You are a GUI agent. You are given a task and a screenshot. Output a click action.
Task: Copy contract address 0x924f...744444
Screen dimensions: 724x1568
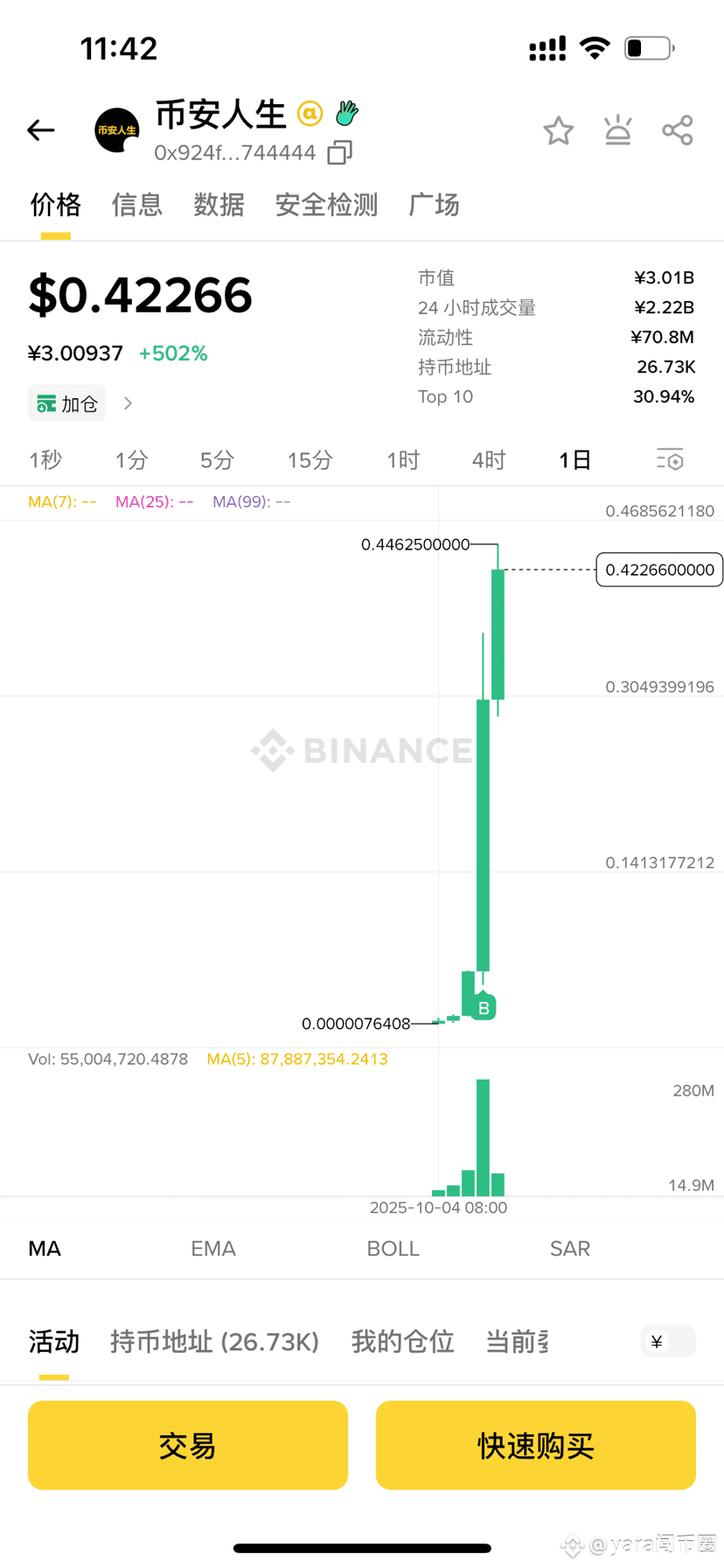point(340,153)
